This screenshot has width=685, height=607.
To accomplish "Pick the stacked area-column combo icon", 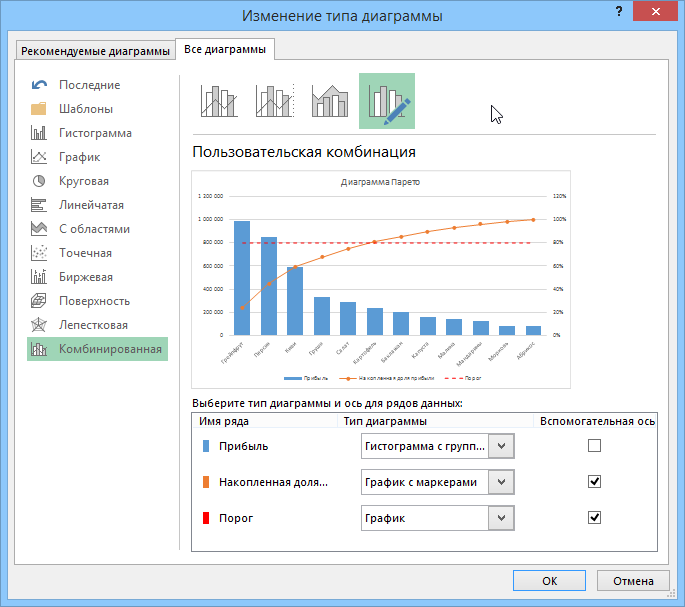I will click(330, 101).
